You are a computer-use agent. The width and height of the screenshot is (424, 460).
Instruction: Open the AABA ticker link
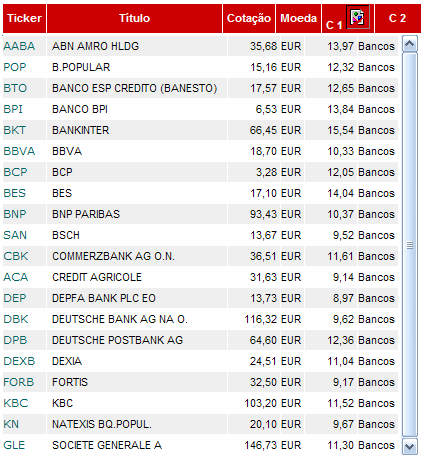coord(19,46)
